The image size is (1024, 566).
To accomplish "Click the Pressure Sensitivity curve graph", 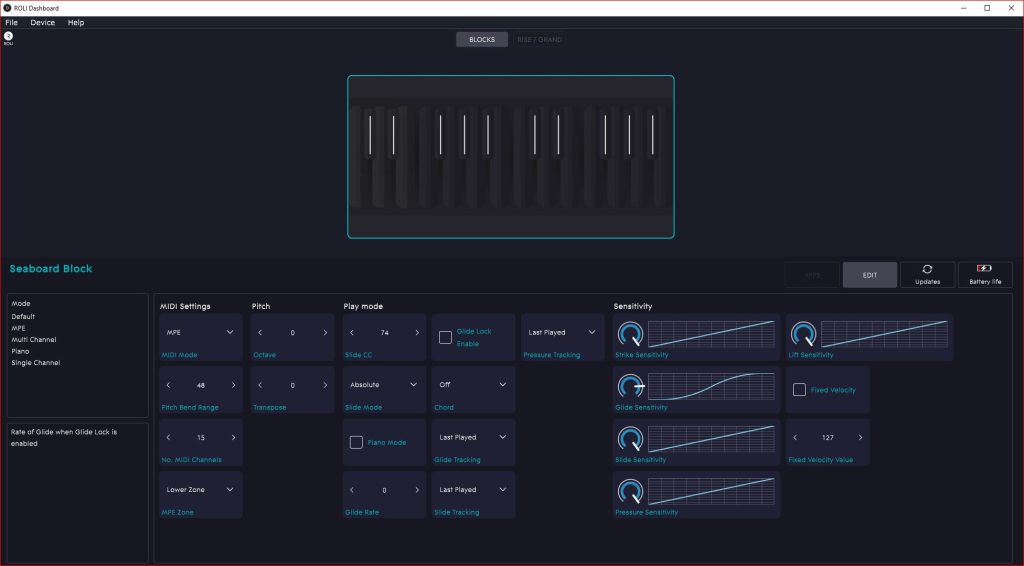I will point(711,491).
